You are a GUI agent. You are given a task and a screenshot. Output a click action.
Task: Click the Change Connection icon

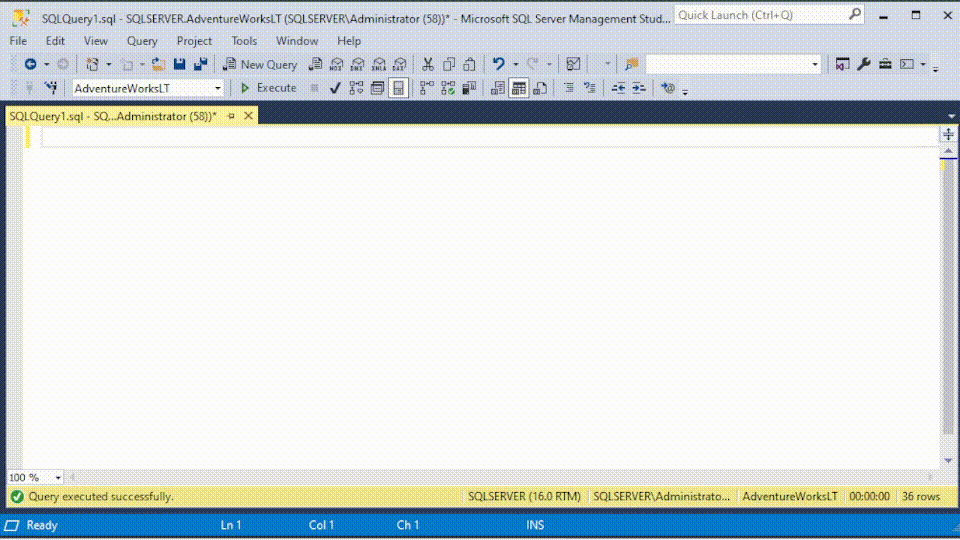(x=51, y=88)
